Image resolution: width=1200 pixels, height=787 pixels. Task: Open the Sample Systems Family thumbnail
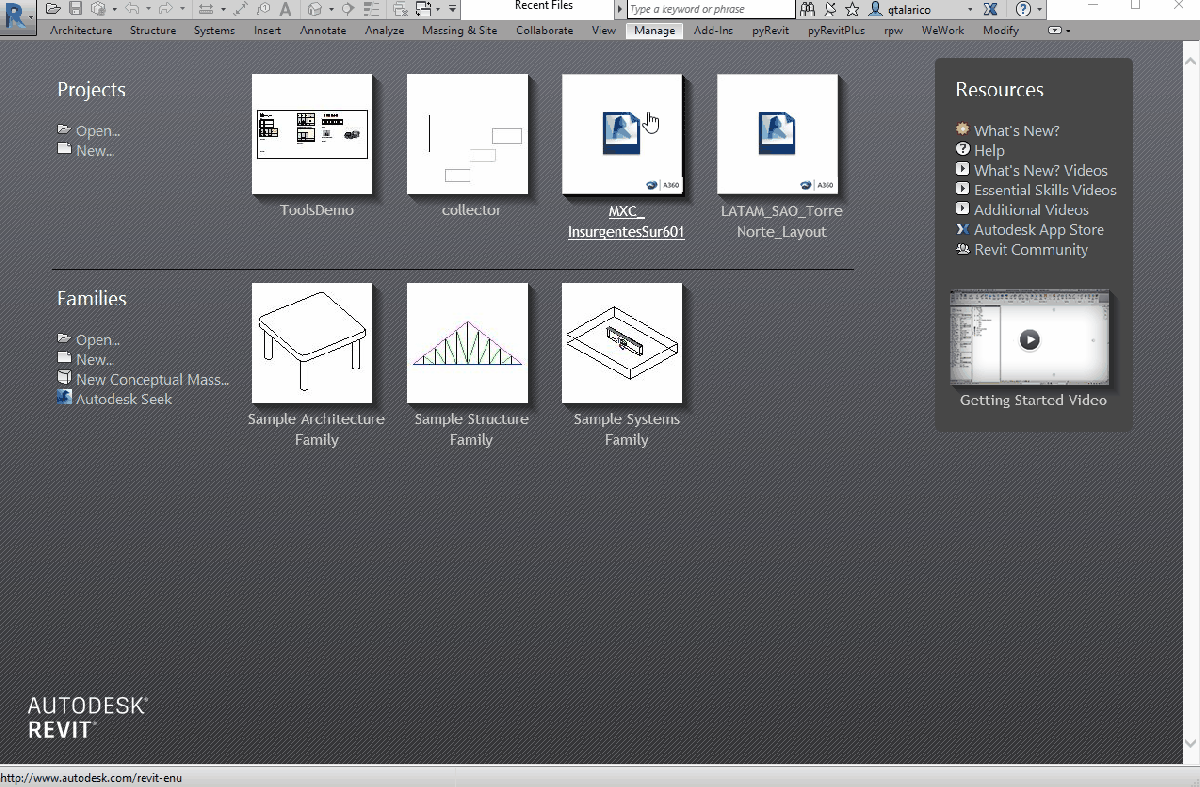tap(622, 343)
